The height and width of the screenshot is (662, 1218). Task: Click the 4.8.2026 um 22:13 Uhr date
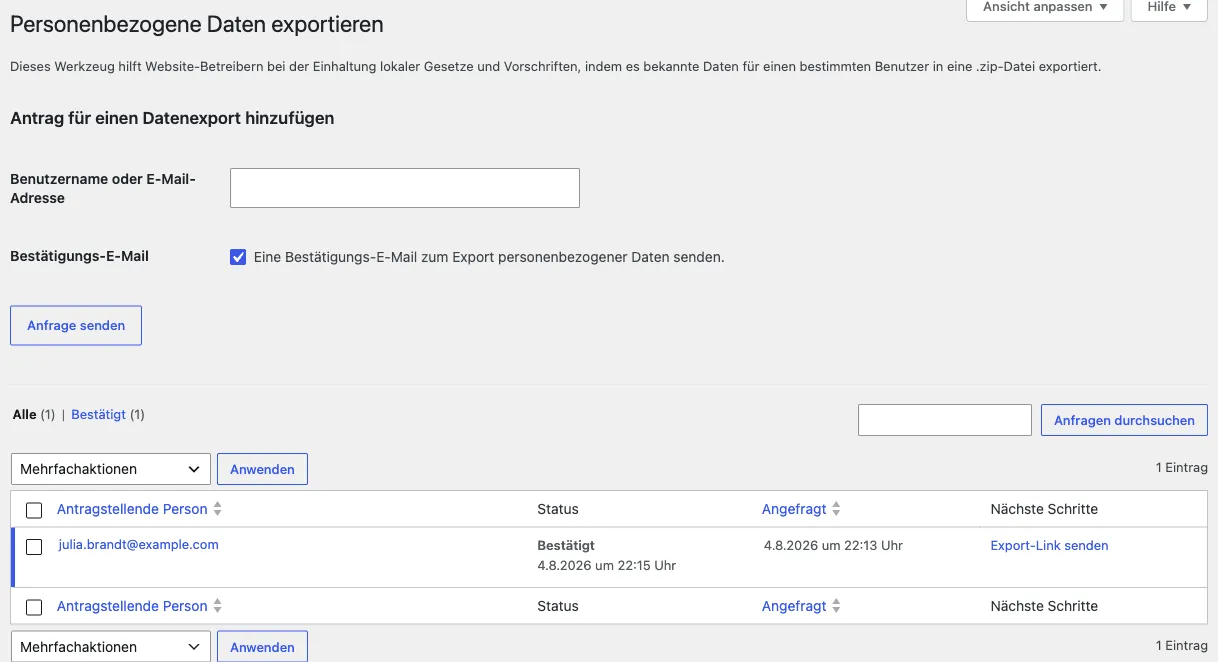833,546
